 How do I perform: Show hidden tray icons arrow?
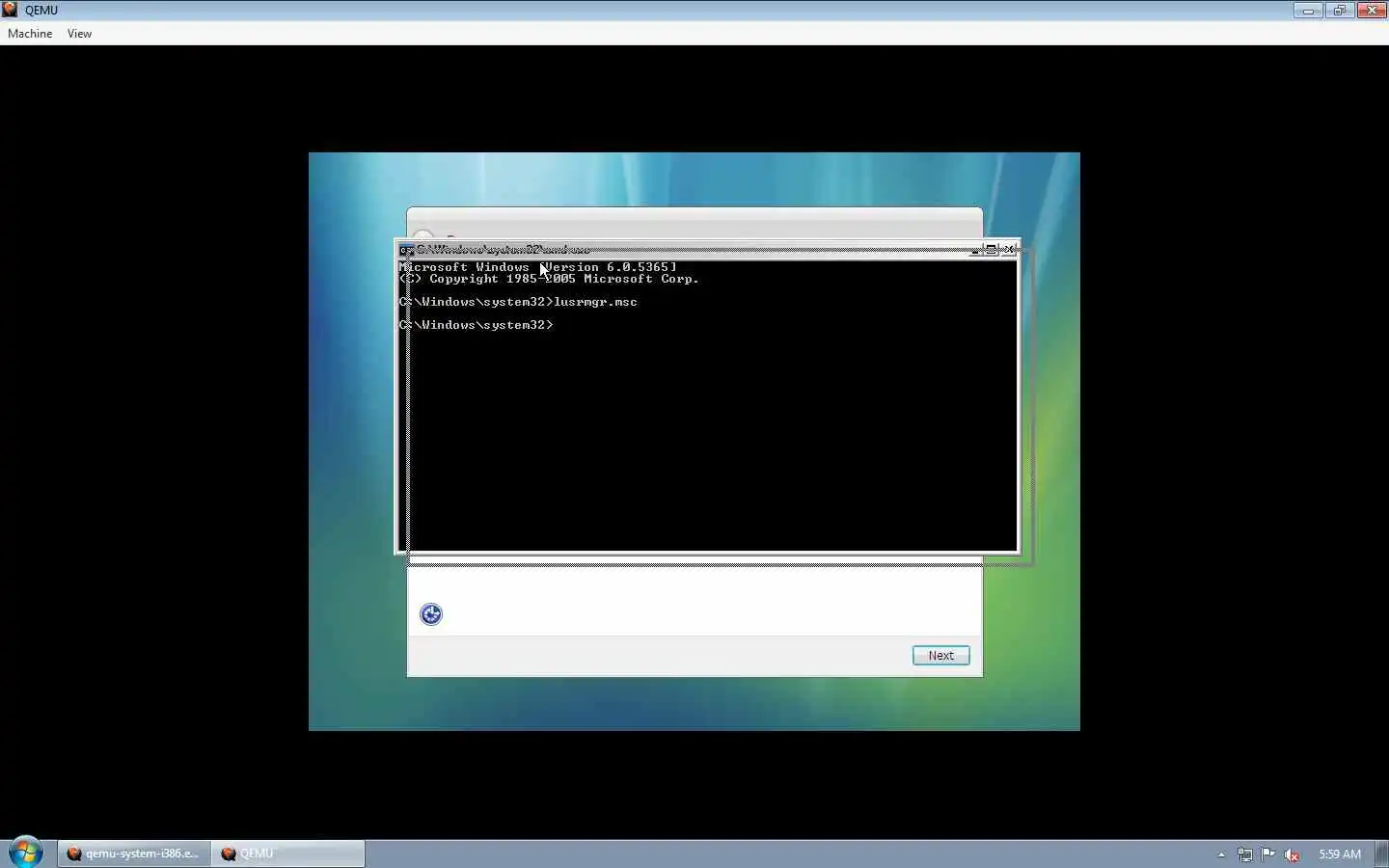pos(1221,854)
